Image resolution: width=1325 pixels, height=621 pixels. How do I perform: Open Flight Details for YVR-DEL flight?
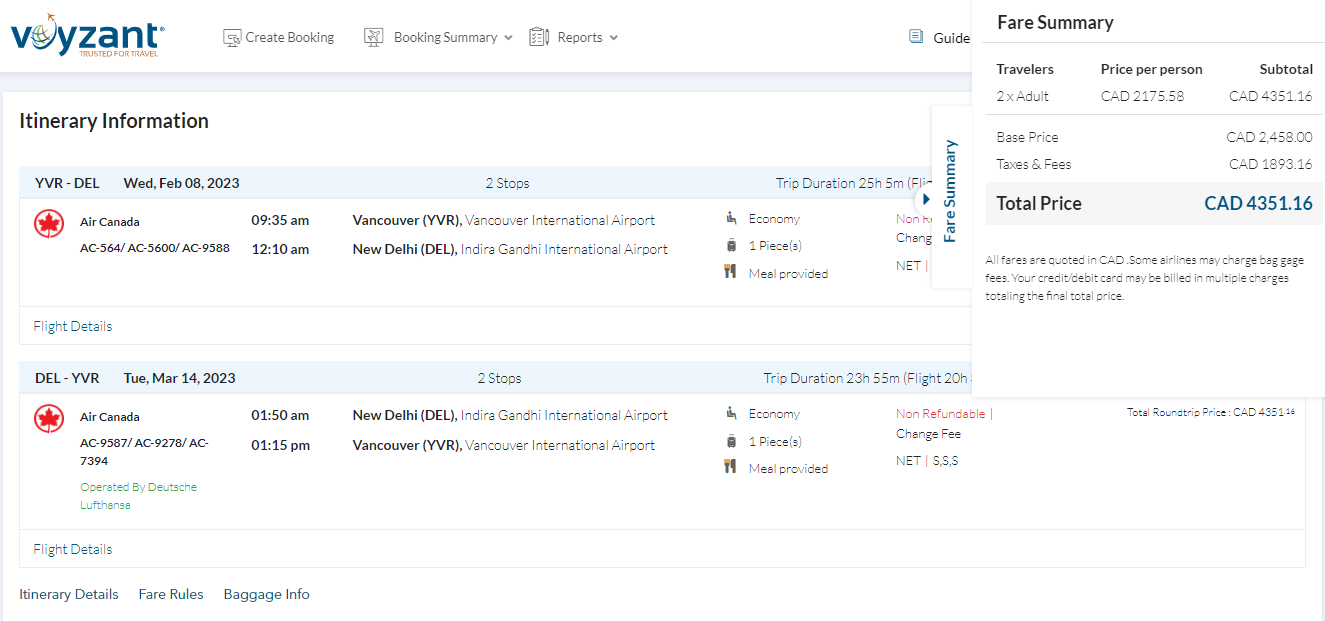(x=73, y=326)
